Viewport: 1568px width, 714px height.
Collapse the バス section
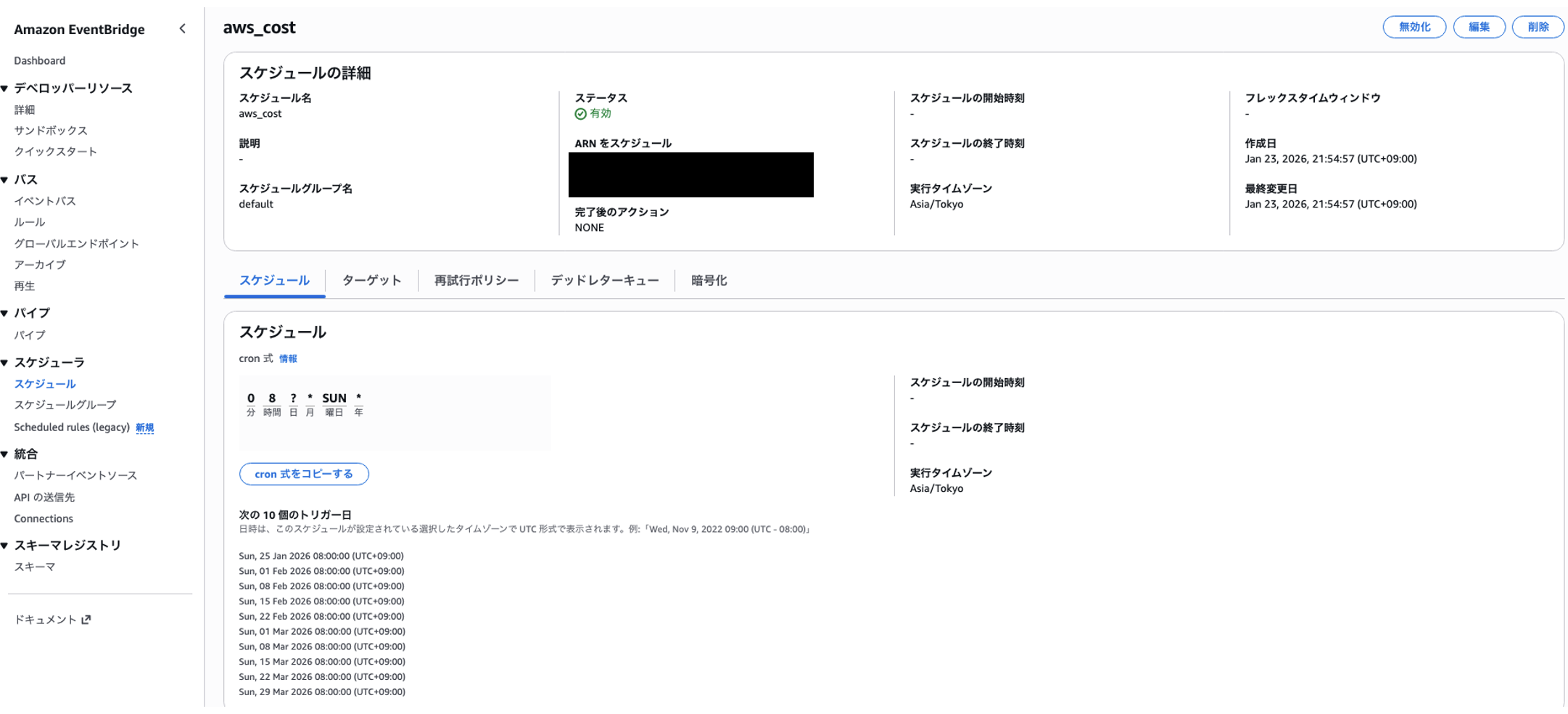(x=4, y=180)
